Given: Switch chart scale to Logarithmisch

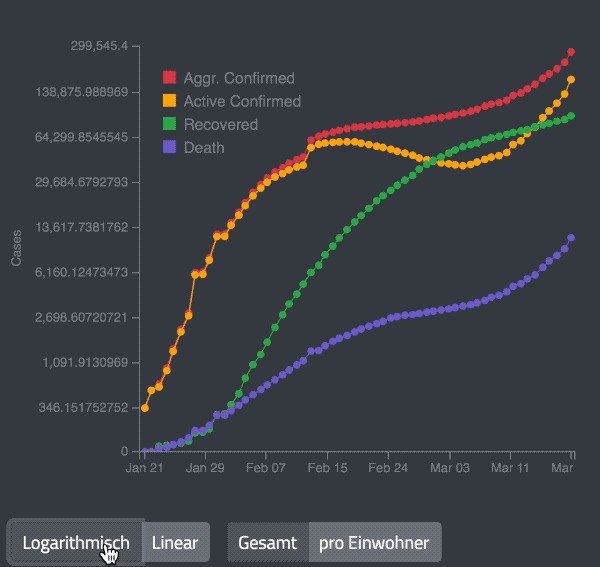Looking at the screenshot, I should [x=76, y=543].
